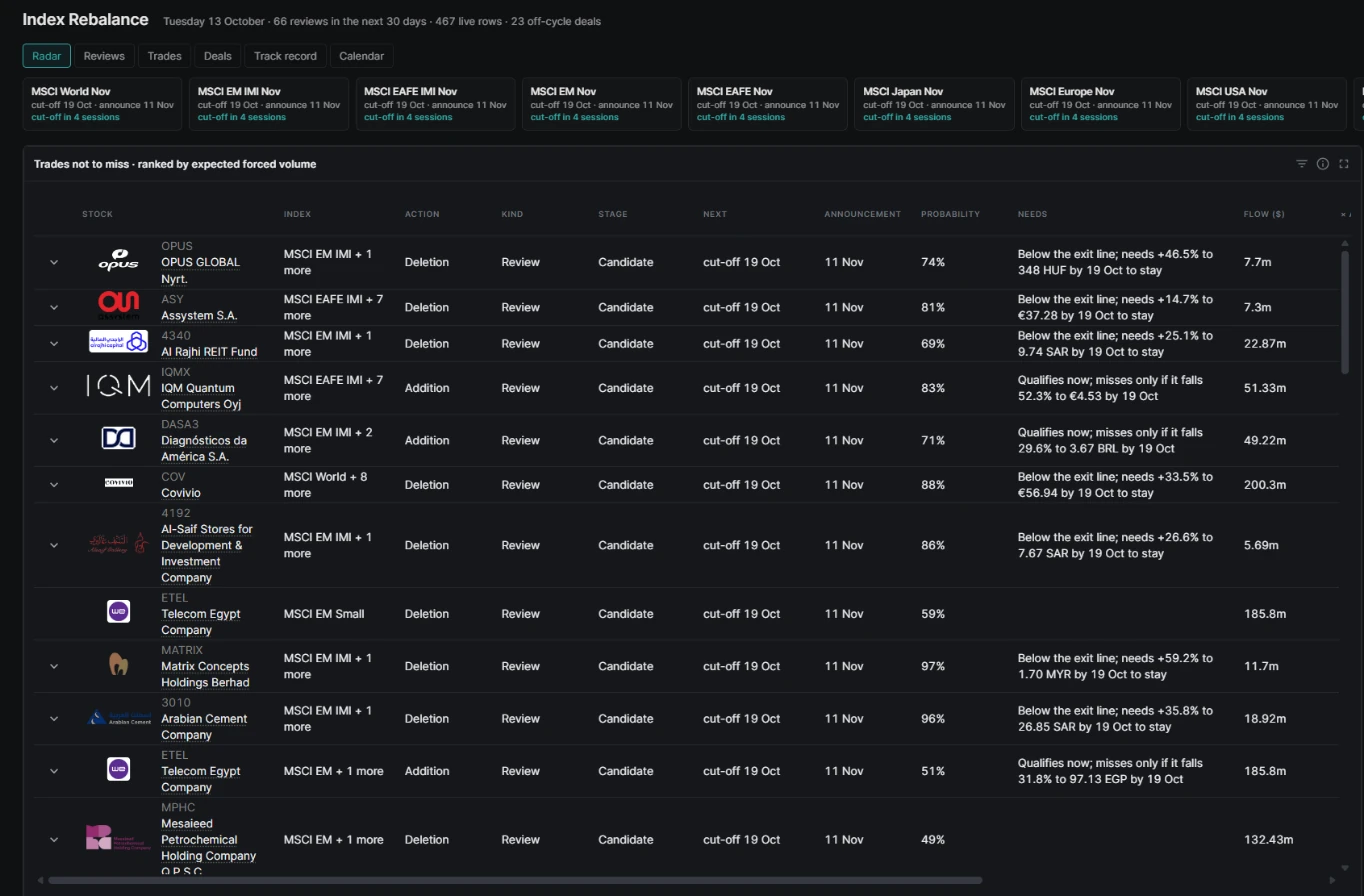1364x896 pixels.
Task: Open the Calendar tab
Action: (x=361, y=56)
